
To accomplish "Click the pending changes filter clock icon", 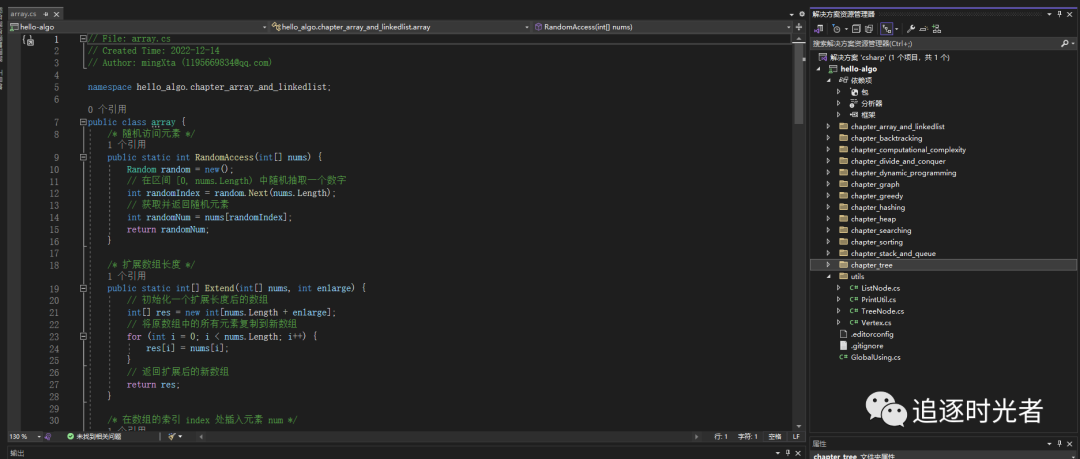I will pos(836,29).
